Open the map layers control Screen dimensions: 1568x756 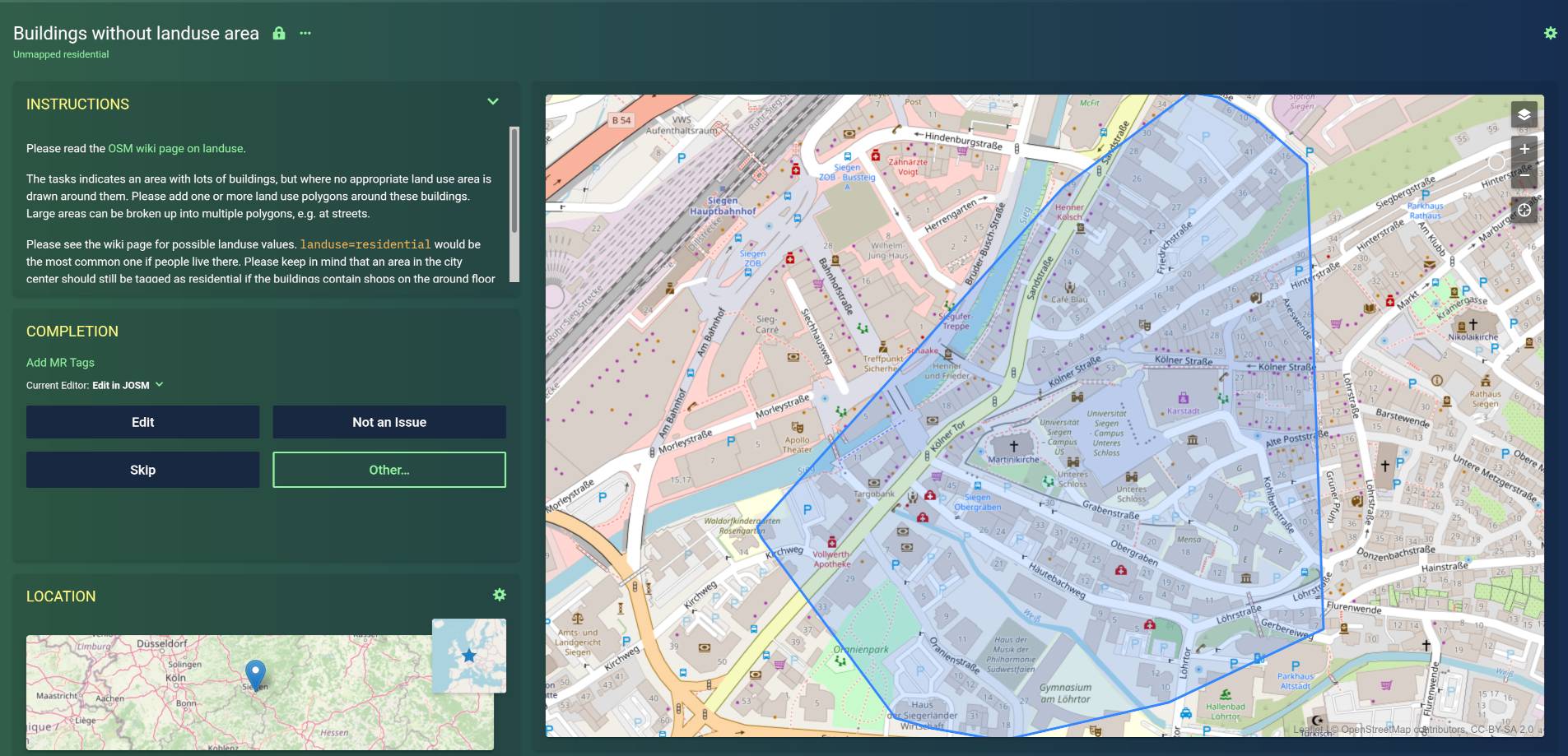pyautogui.click(x=1524, y=114)
